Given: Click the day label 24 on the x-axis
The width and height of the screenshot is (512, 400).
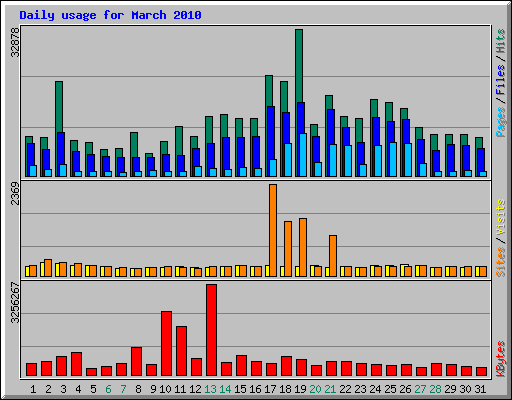Looking at the screenshot, I should [375, 389].
